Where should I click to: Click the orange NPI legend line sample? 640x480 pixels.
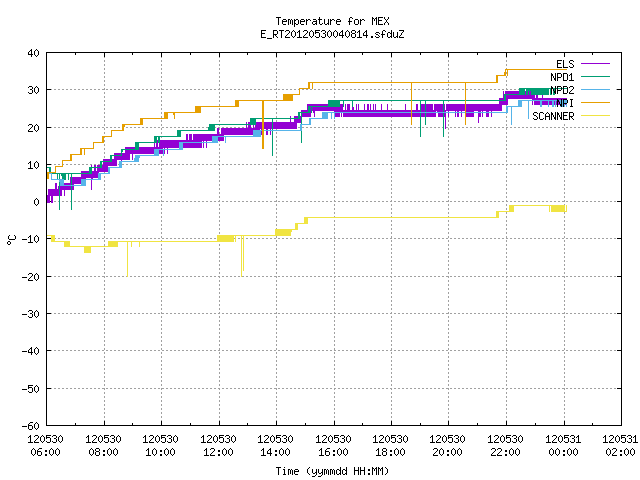tap(595, 102)
